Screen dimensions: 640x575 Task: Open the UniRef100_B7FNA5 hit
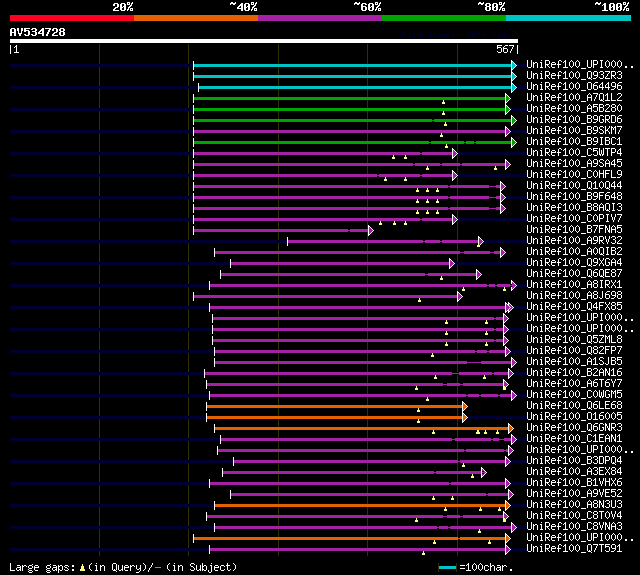point(574,230)
